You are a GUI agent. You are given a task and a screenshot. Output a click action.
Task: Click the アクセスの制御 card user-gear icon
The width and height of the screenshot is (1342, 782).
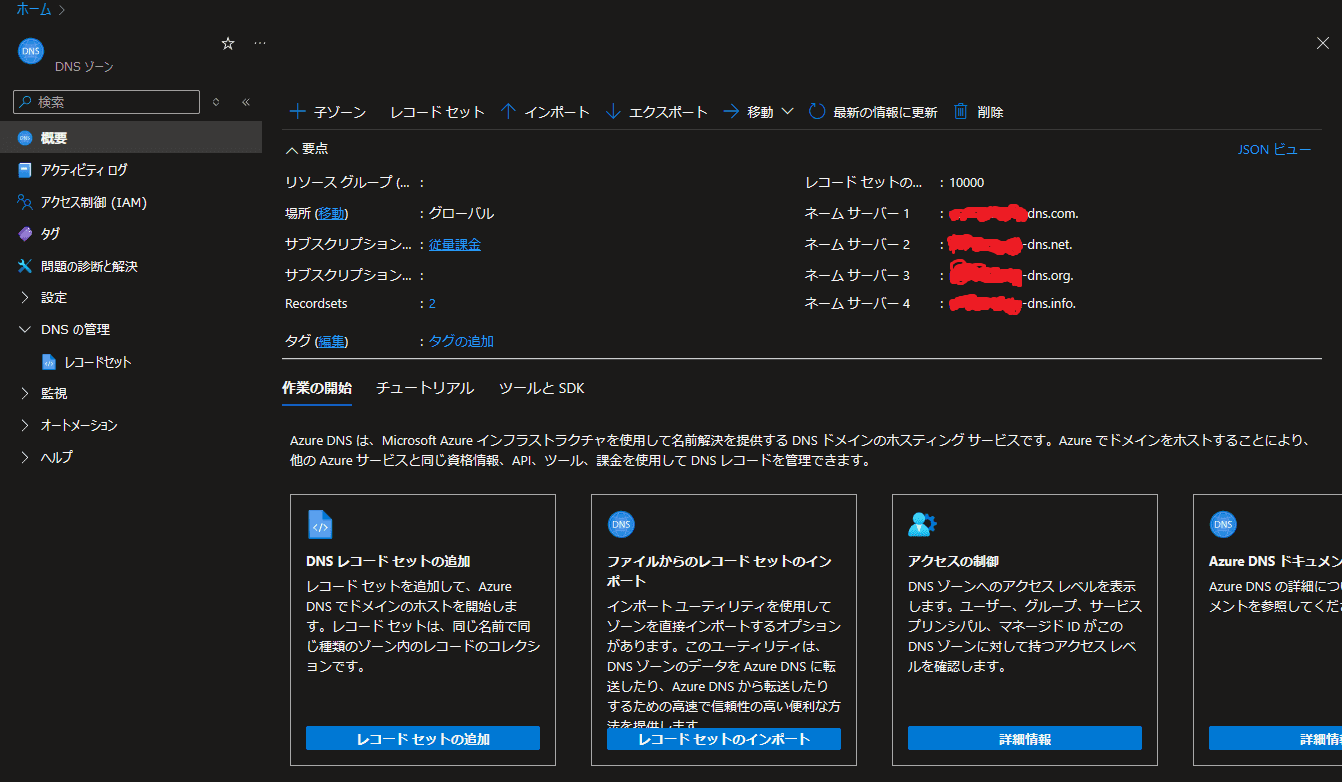coord(922,524)
